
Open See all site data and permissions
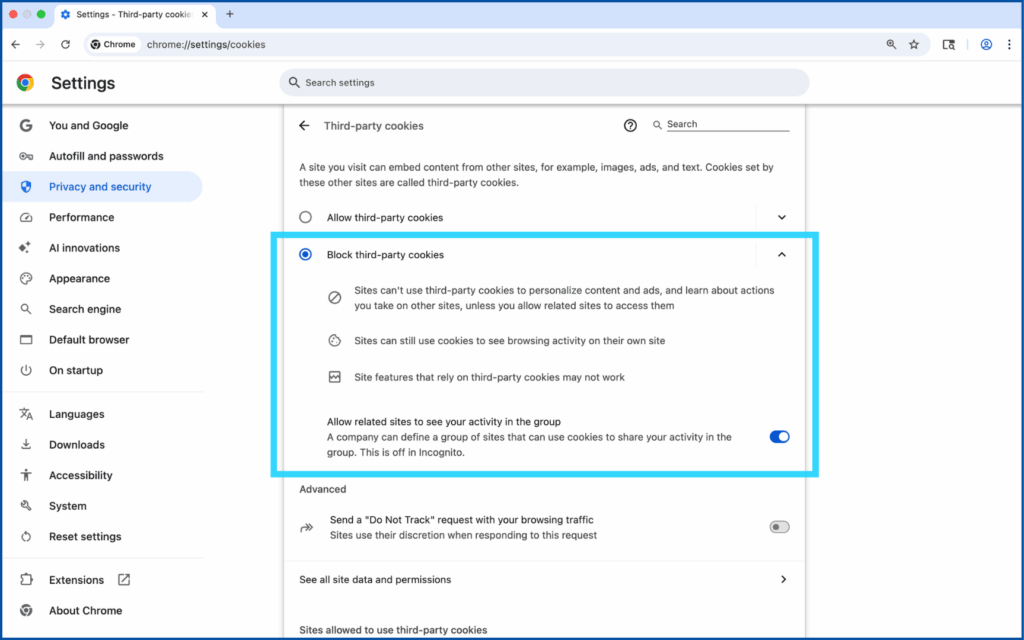pos(544,579)
